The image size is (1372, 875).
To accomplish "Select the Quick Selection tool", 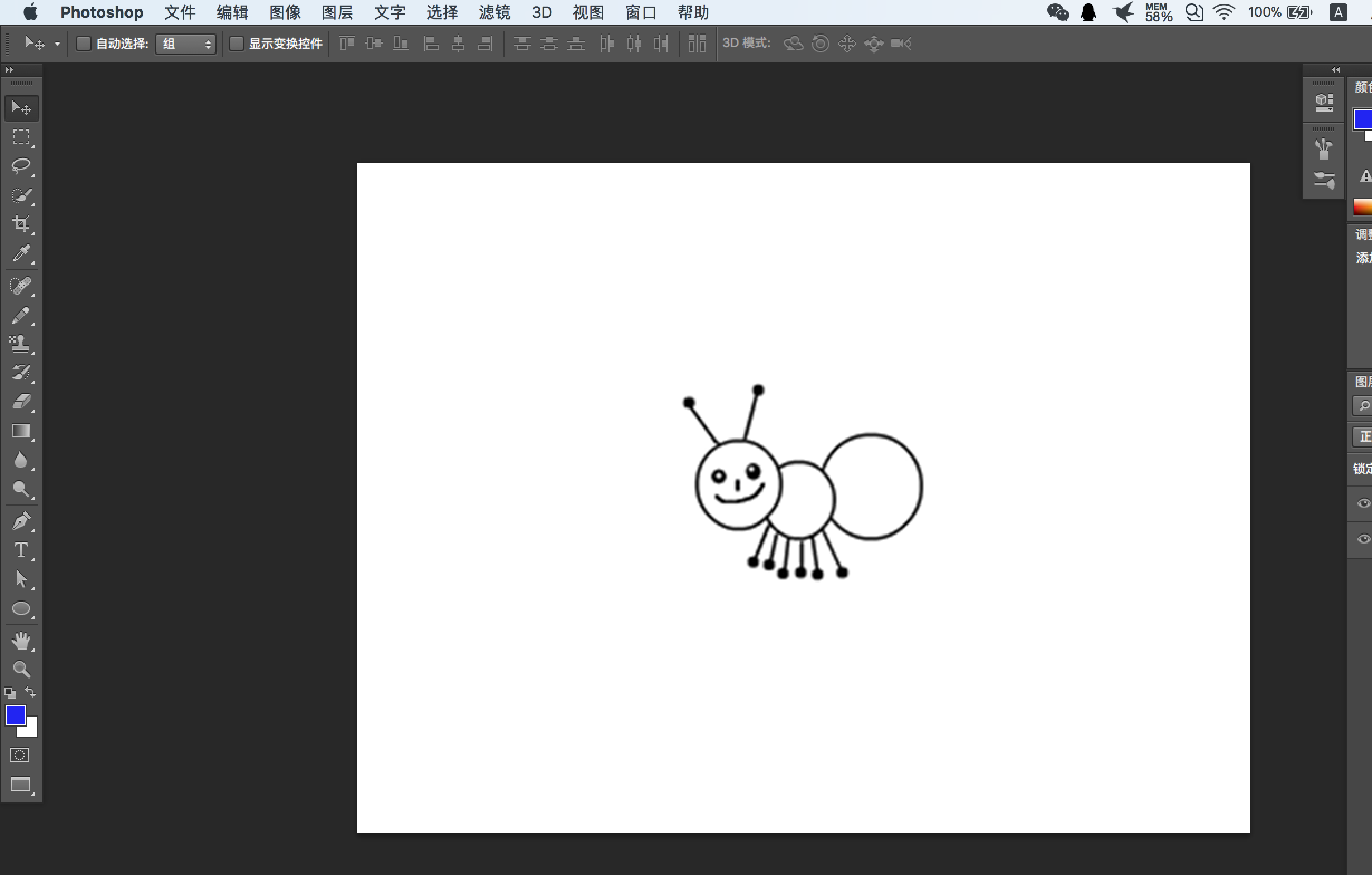I will pos(22,195).
